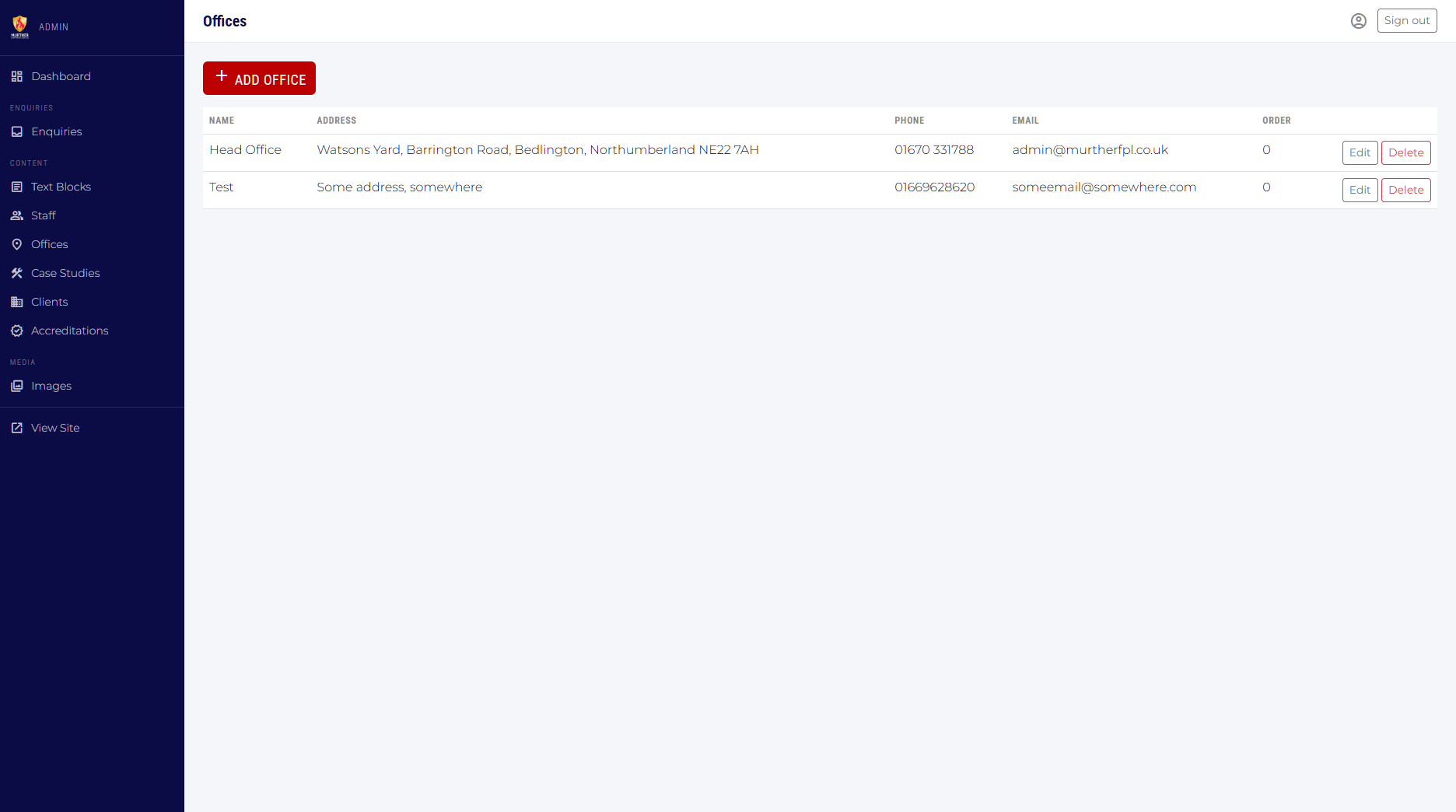Image resolution: width=1456 pixels, height=812 pixels.
Task: Edit the Head Office entry
Action: 1360,152
